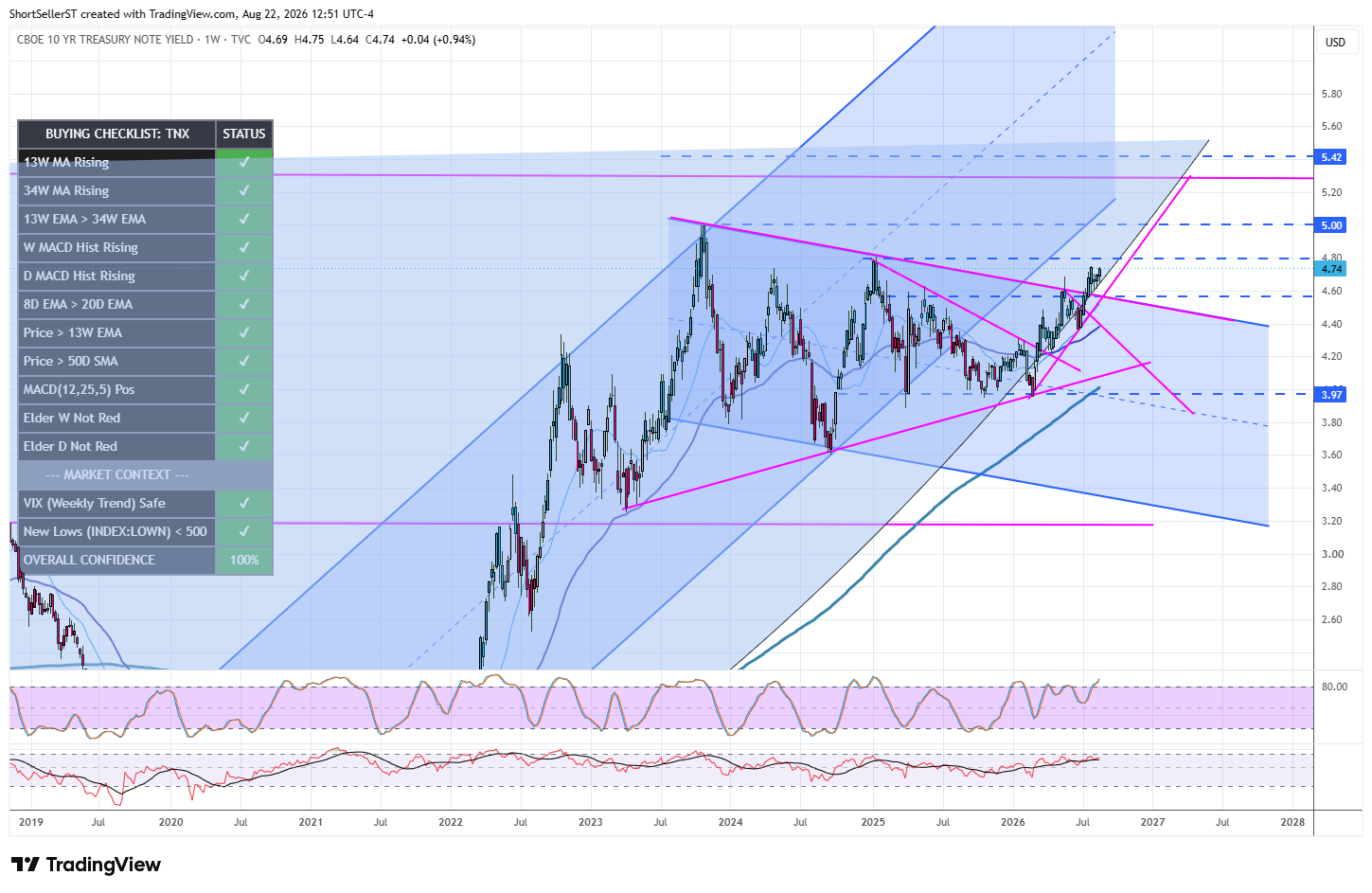The height and width of the screenshot is (893, 1372).
Task: Select the 8D EMA > 20D EMA label
Action: [x=79, y=304]
